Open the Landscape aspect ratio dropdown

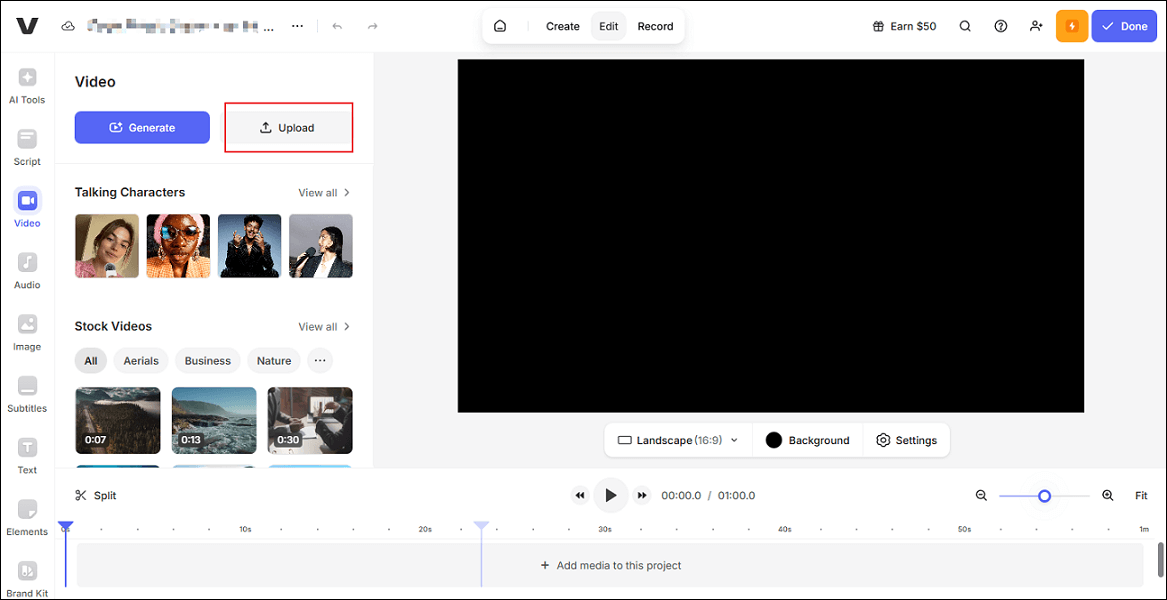click(677, 440)
